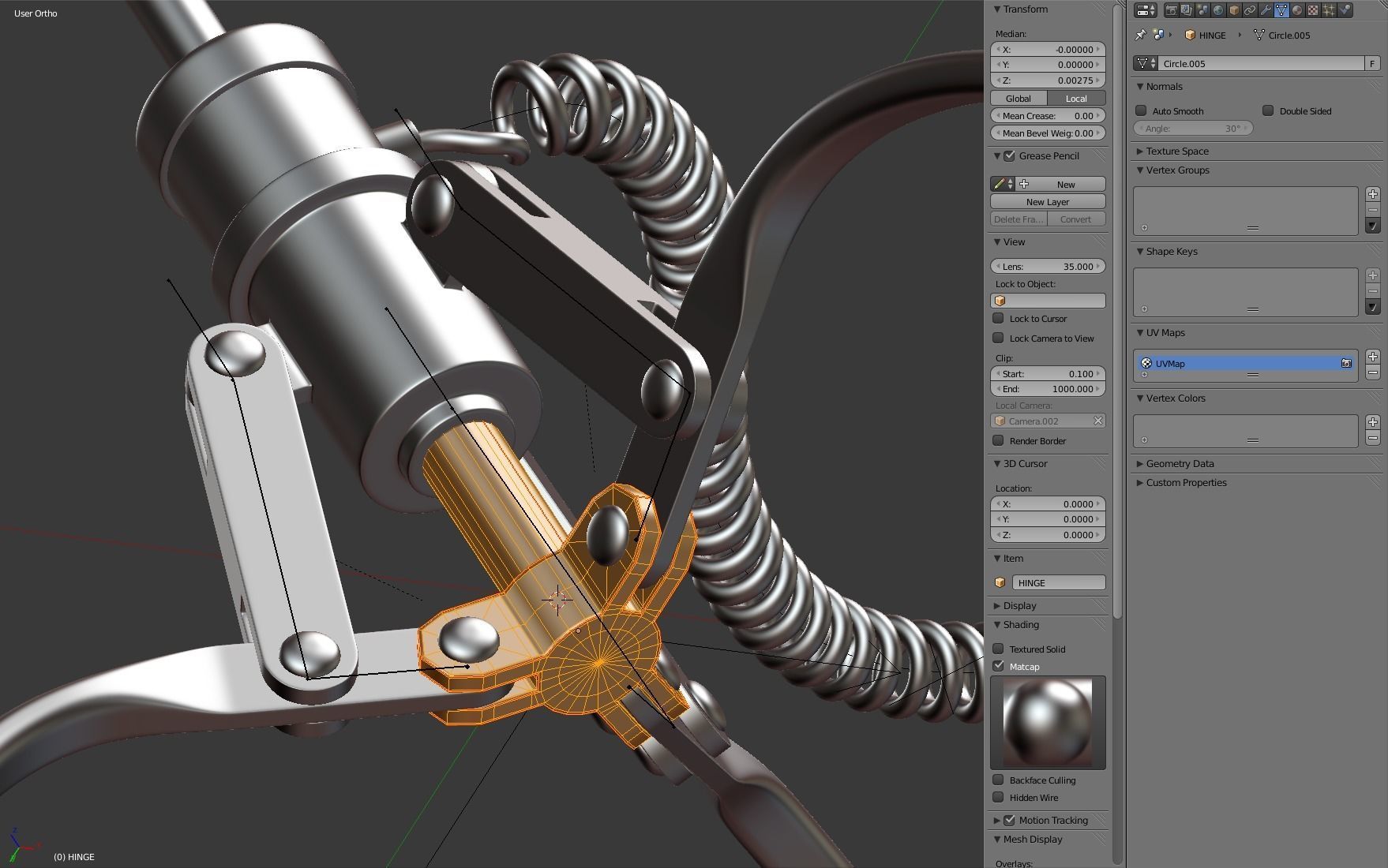Enable Textured Solid shading checkbox

pyautogui.click(x=999, y=649)
